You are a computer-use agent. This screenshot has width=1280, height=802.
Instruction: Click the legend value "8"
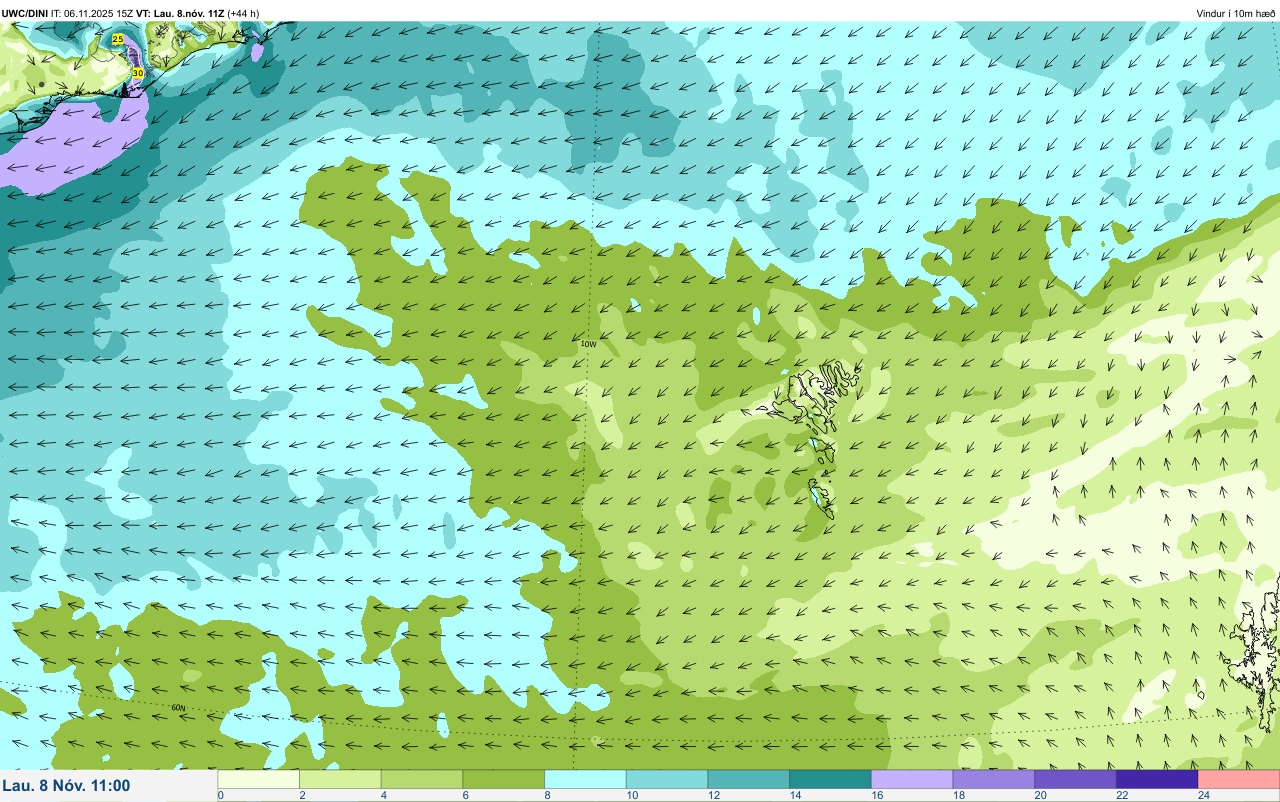click(547, 795)
